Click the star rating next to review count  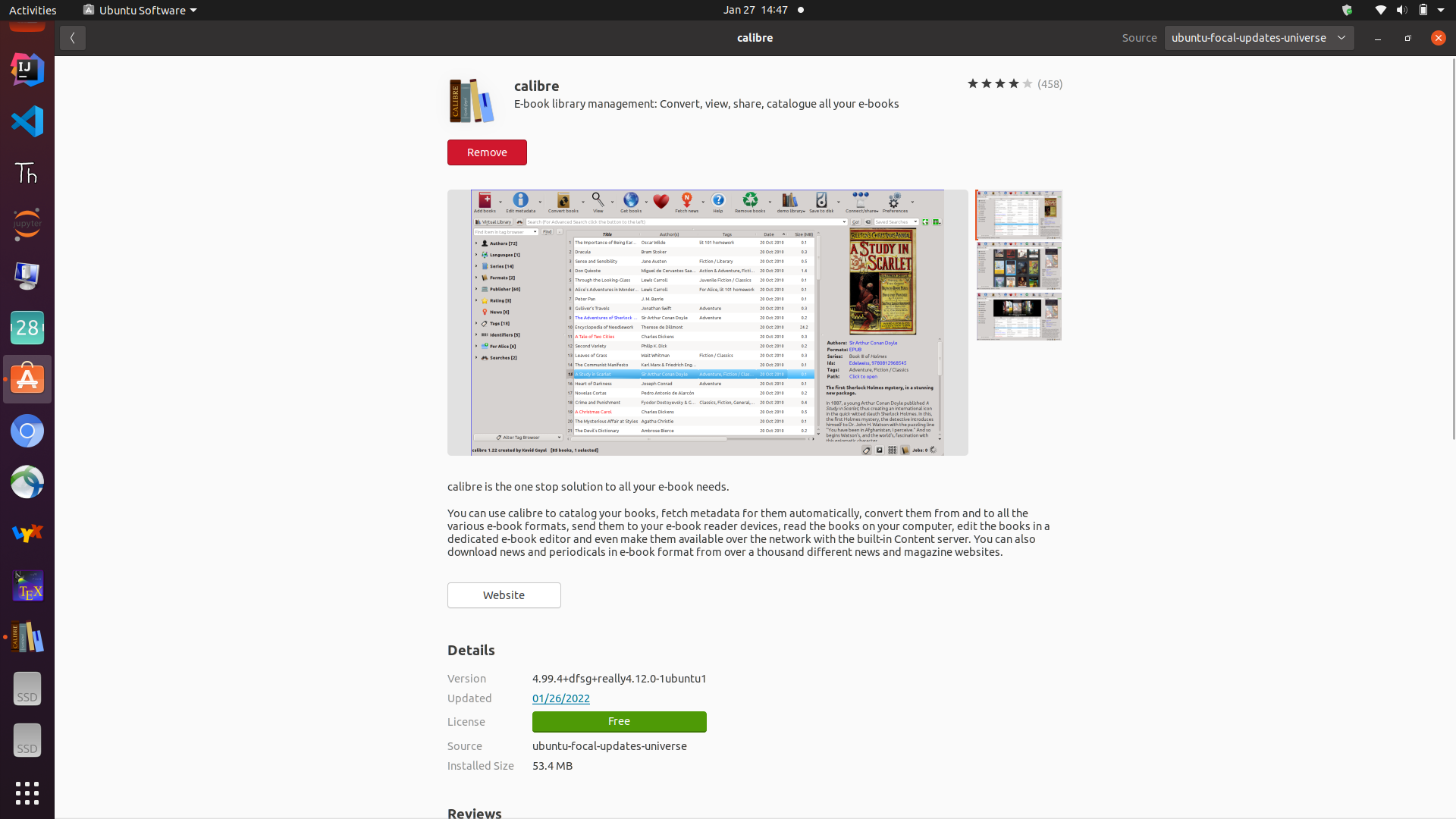(x=999, y=84)
